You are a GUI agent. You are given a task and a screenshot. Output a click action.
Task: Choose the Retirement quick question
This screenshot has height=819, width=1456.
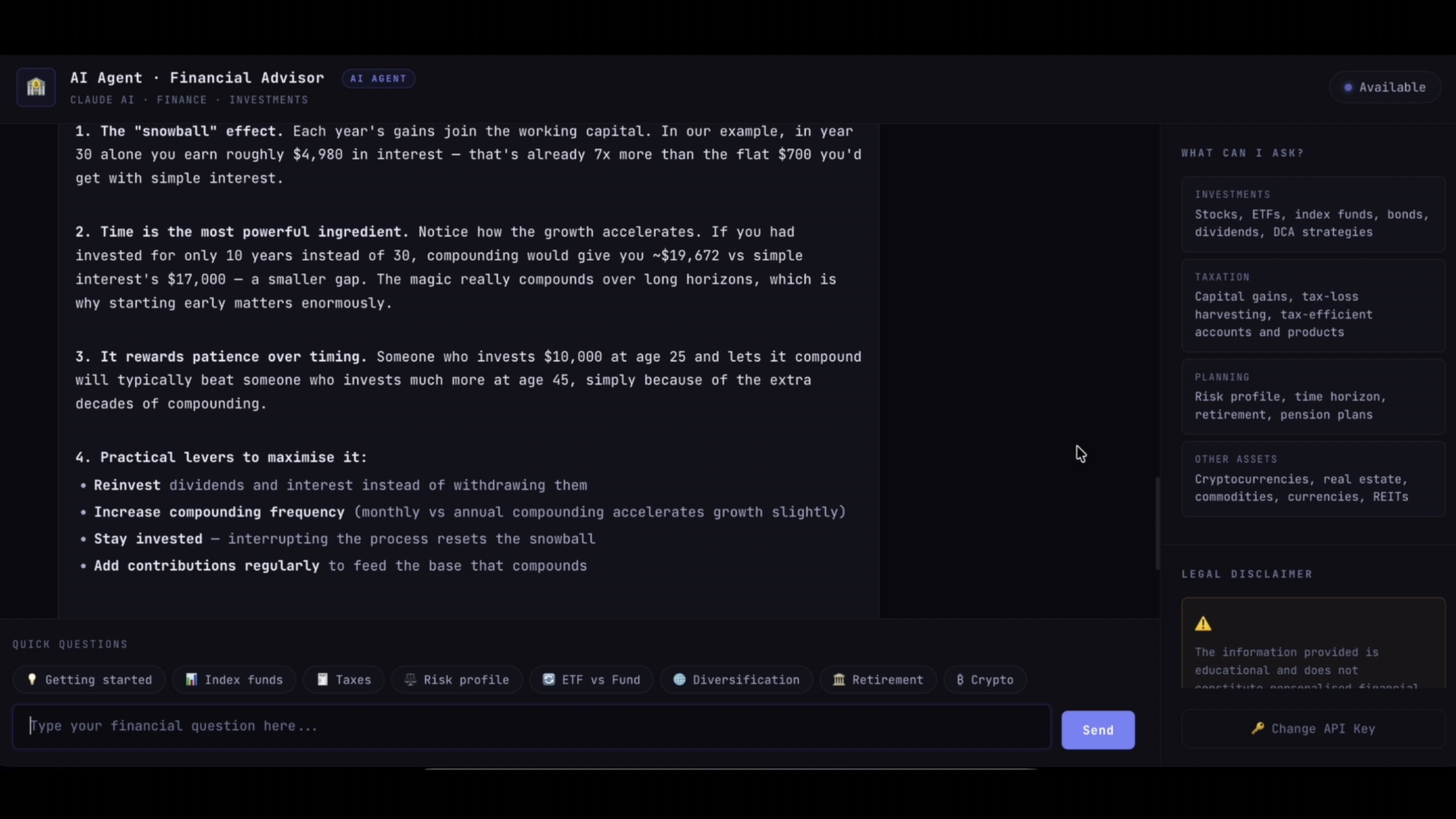click(878, 679)
